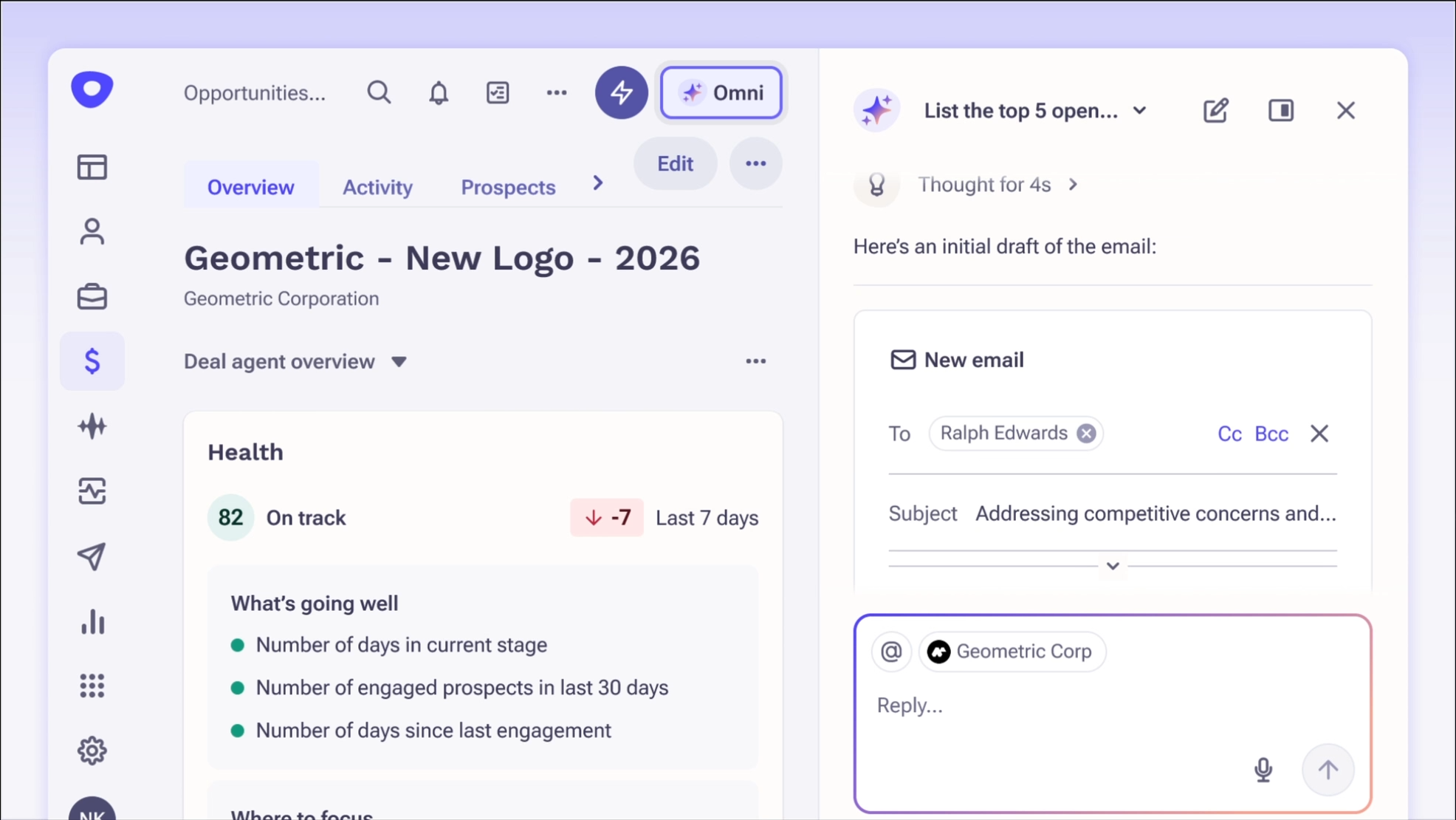Viewport: 1456px width, 820px height.
Task: Open the briefcase accounts sidebar icon
Action: coord(92,297)
